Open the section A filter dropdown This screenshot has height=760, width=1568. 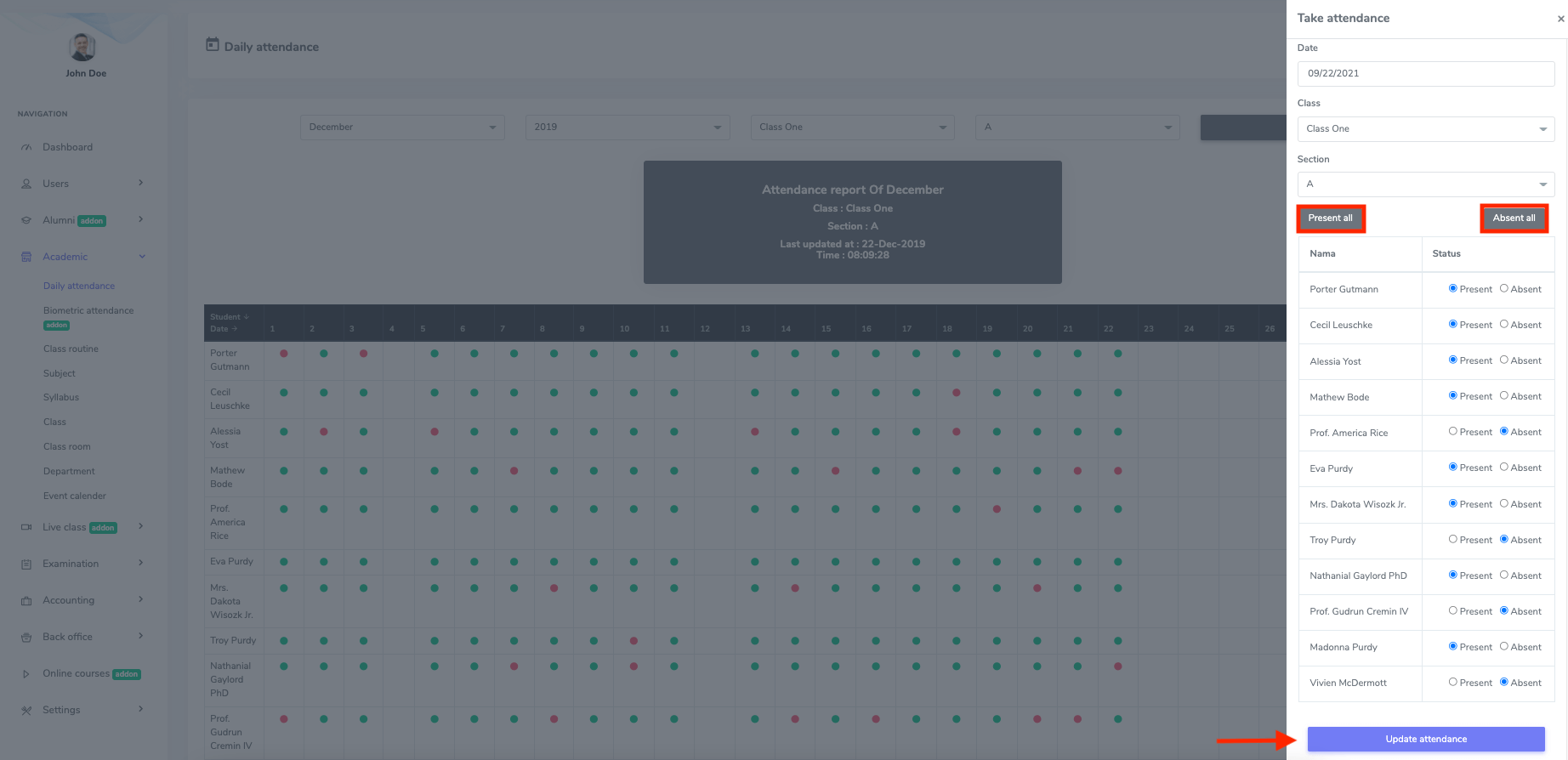[x=1077, y=128]
